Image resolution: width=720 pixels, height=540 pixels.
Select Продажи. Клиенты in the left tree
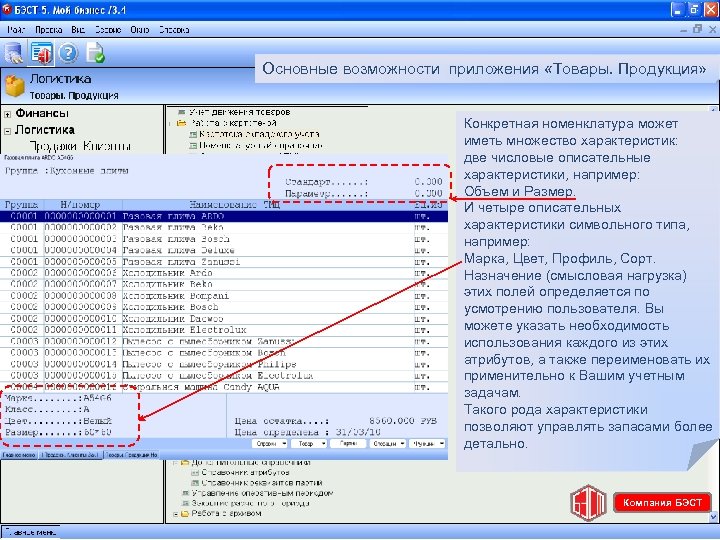point(80,146)
